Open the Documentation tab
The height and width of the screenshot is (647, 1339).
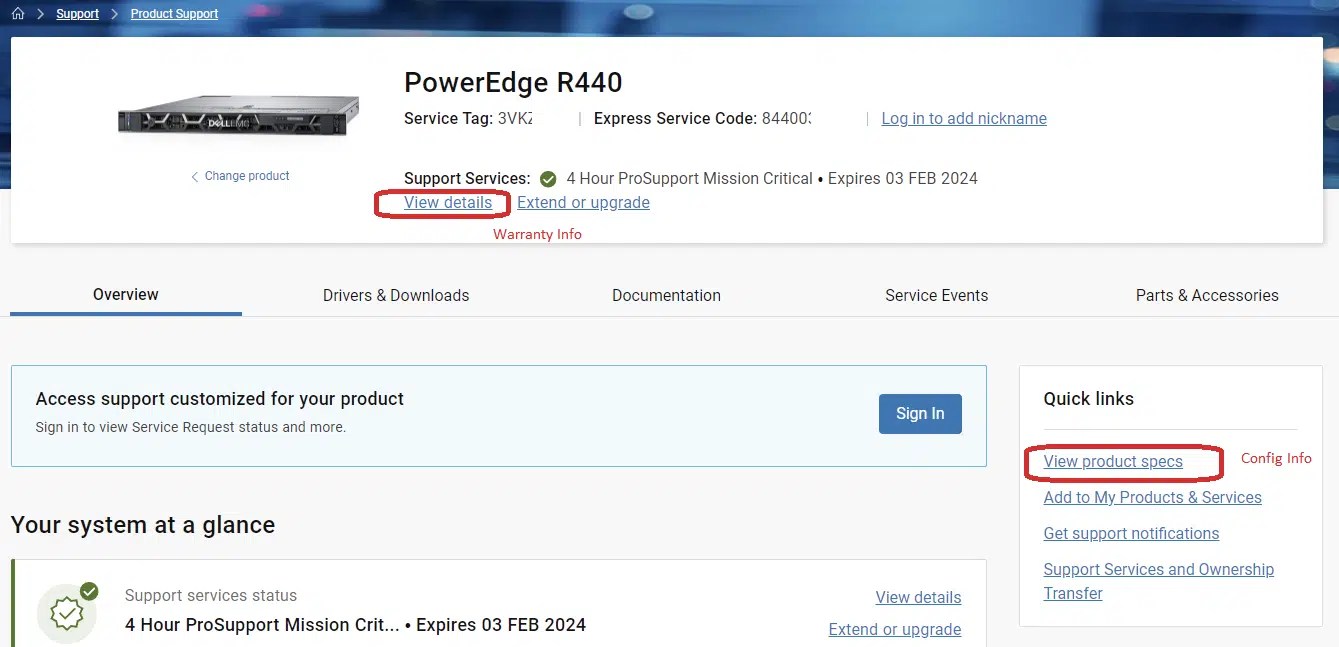pyautogui.click(x=666, y=295)
